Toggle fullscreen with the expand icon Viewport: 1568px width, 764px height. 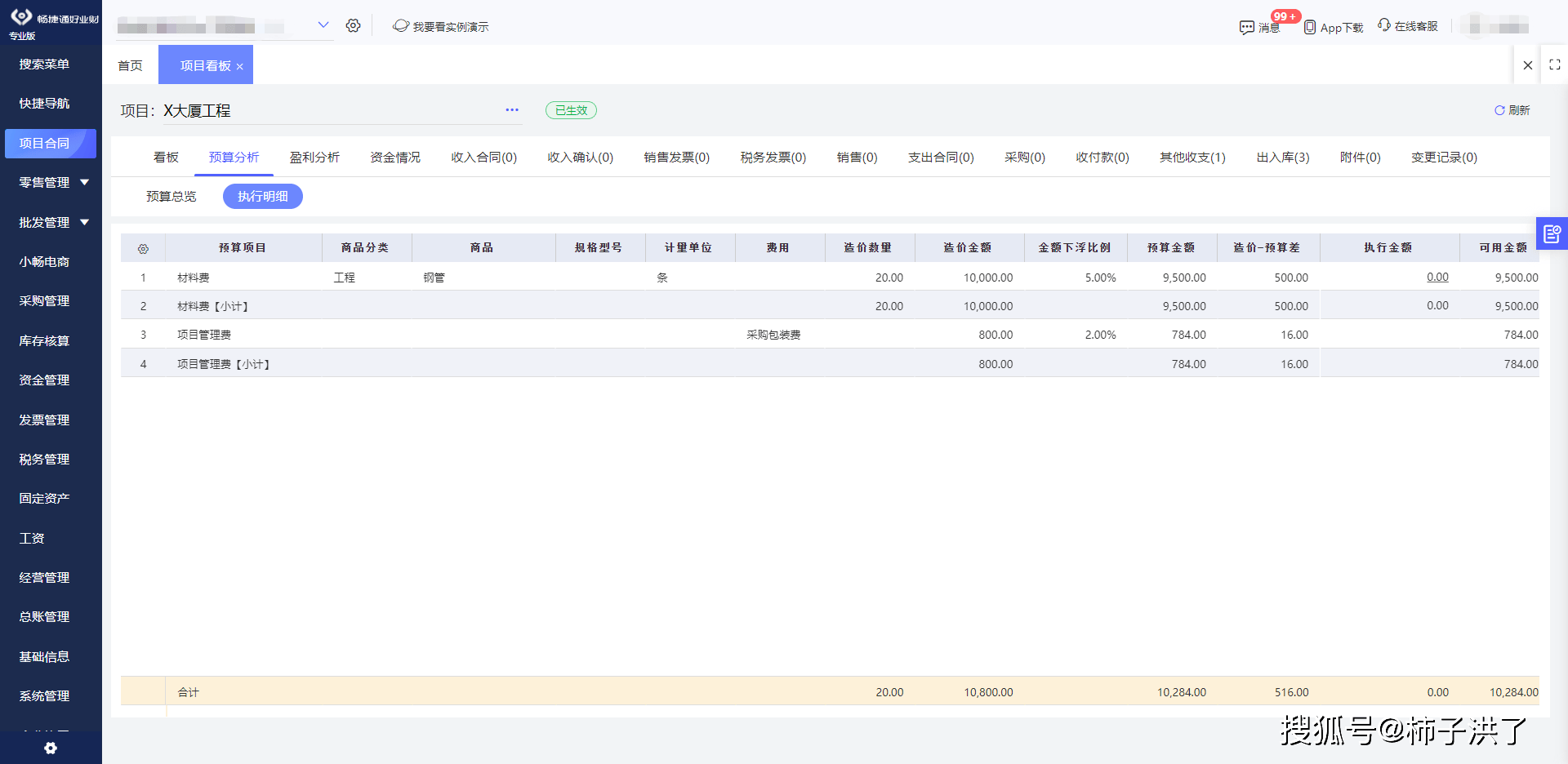click(1554, 65)
